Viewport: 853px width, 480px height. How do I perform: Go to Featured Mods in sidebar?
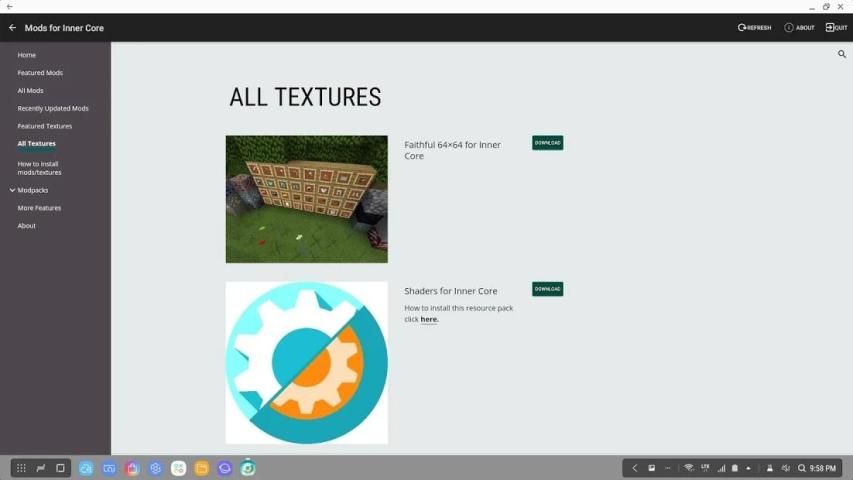click(x=40, y=73)
